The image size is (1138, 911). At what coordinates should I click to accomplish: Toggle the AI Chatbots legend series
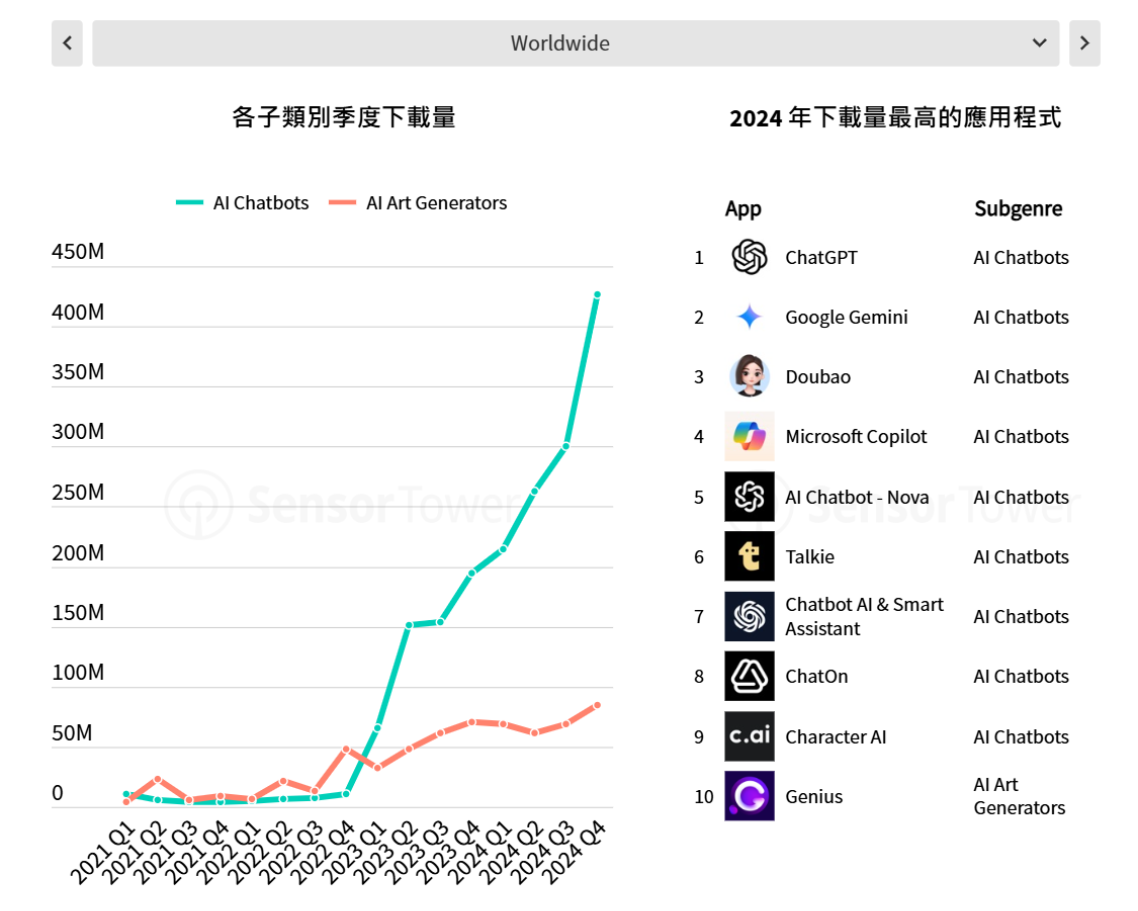click(x=243, y=203)
